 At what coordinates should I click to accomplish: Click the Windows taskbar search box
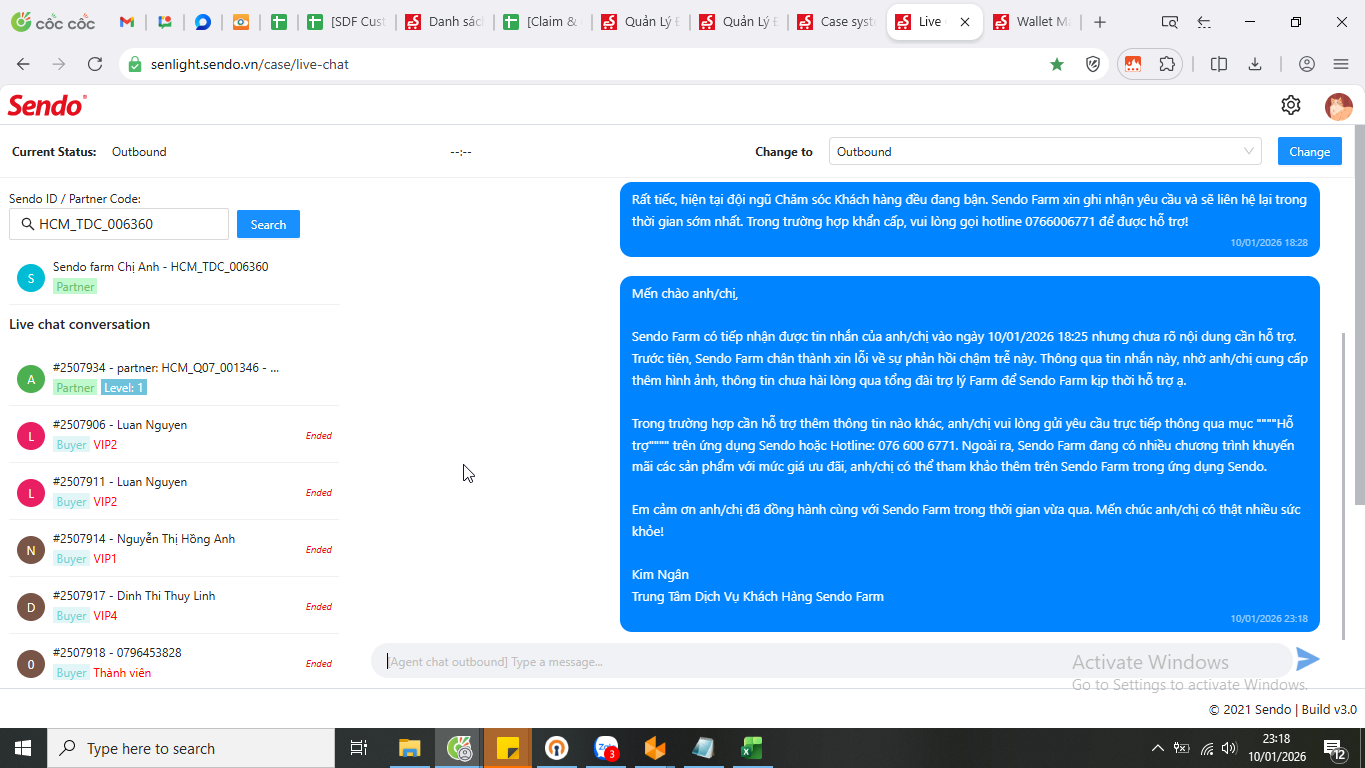point(190,748)
